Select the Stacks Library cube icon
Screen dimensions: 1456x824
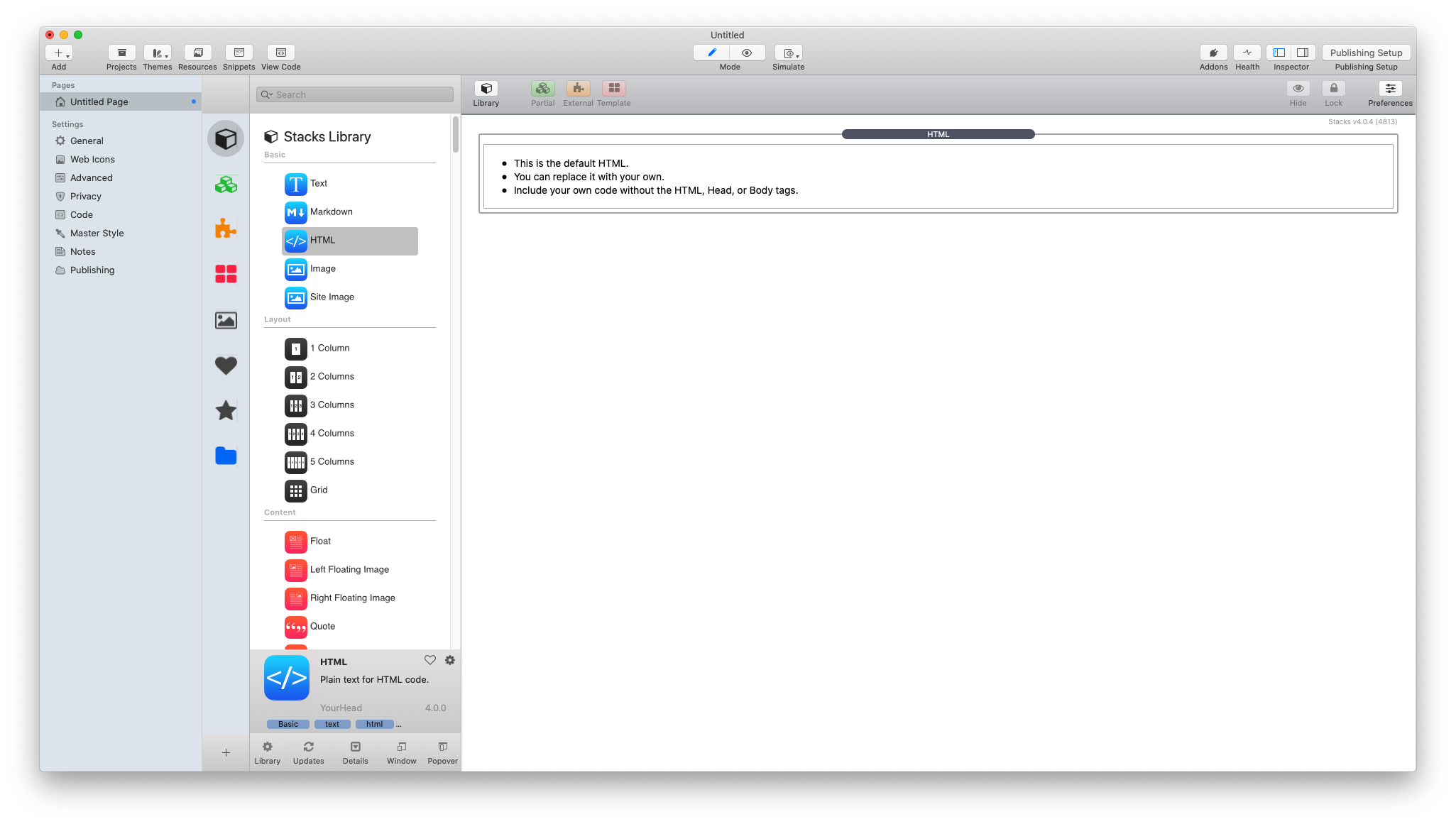click(226, 138)
